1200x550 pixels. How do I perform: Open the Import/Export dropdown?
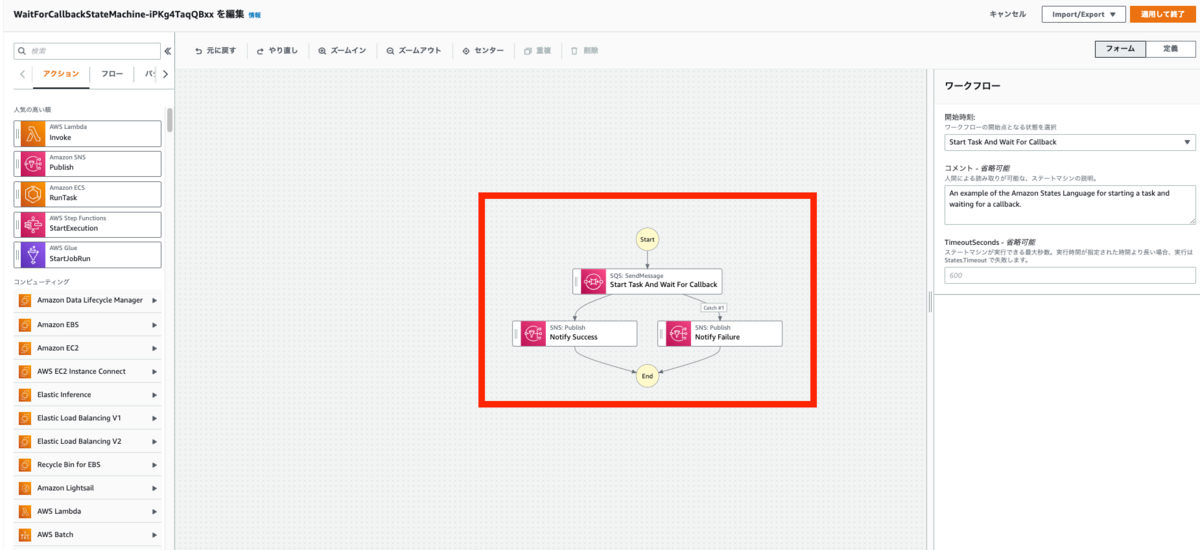tap(1083, 14)
